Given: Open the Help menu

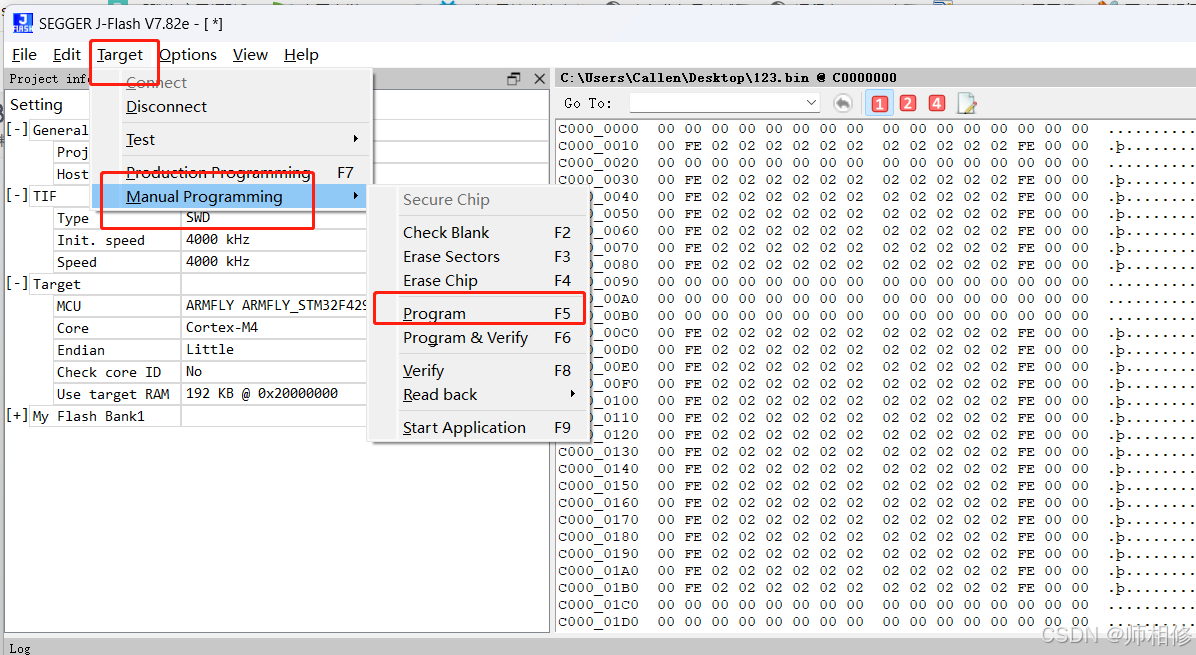Looking at the screenshot, I should pyautogui.click(x=301, y=55).
